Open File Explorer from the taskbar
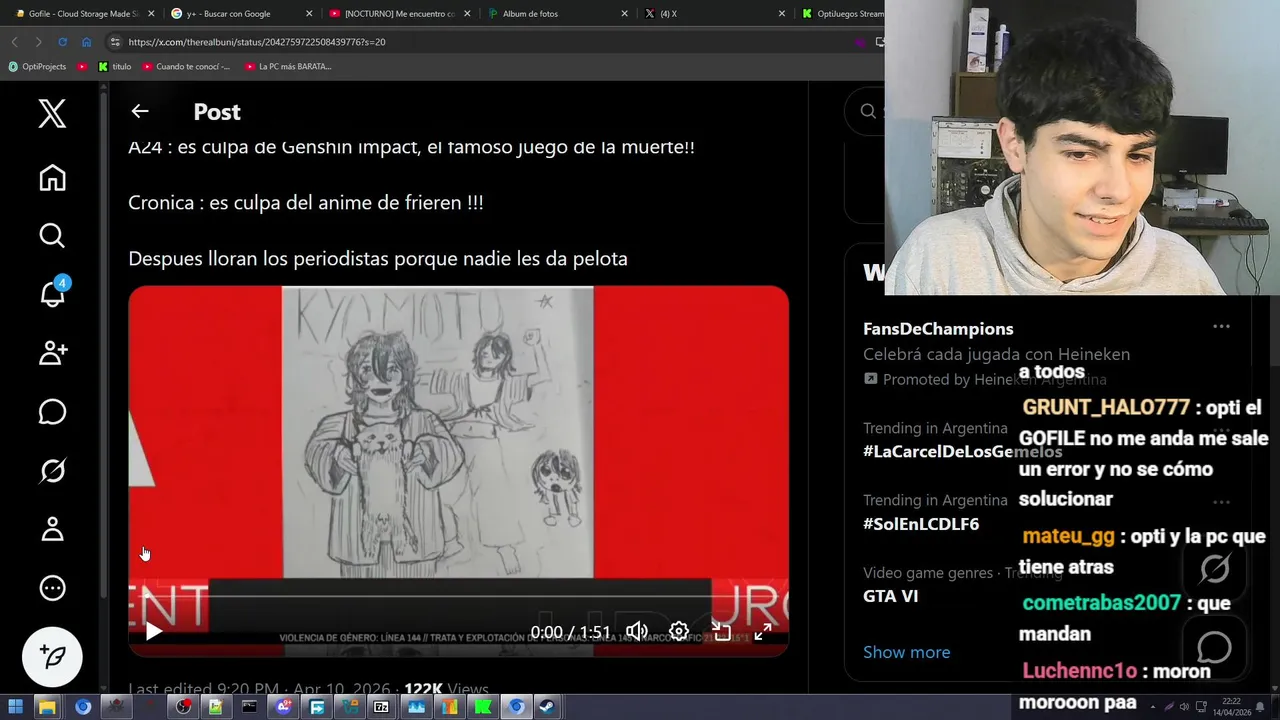1280x720 pixels. pyautogui.click(x=47, y=707)
